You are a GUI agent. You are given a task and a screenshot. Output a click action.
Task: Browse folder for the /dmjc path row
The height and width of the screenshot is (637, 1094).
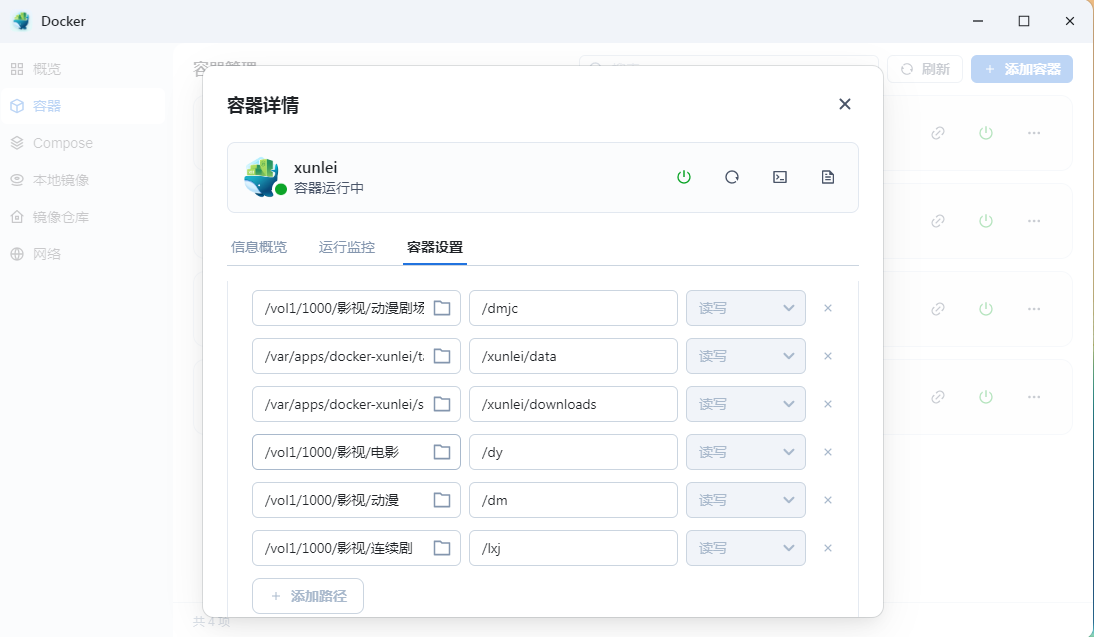(x=442, y=308)
